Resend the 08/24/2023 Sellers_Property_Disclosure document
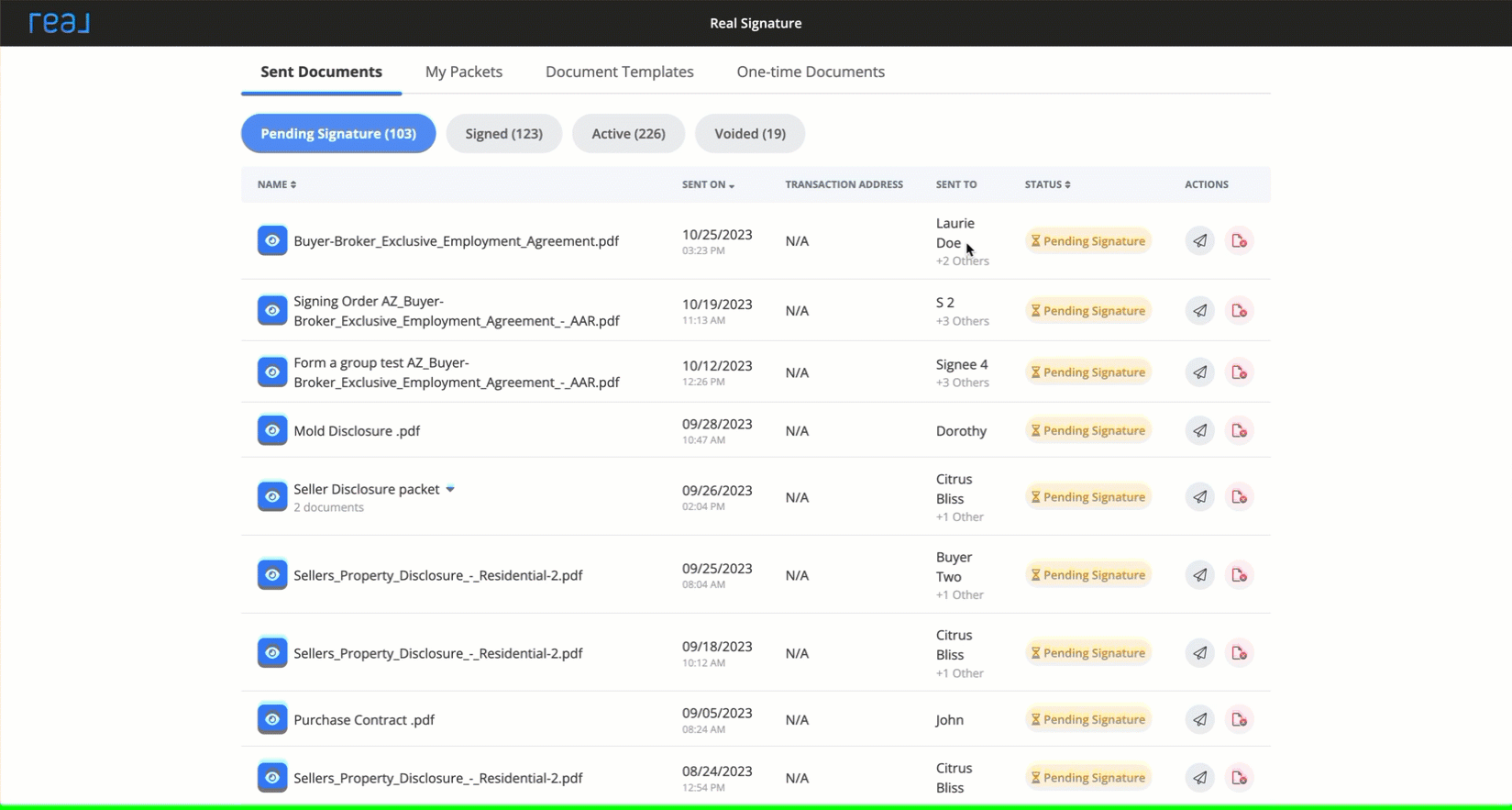Image resolution: width=1512 pixels, height=810 pixels. point(1199,778)
